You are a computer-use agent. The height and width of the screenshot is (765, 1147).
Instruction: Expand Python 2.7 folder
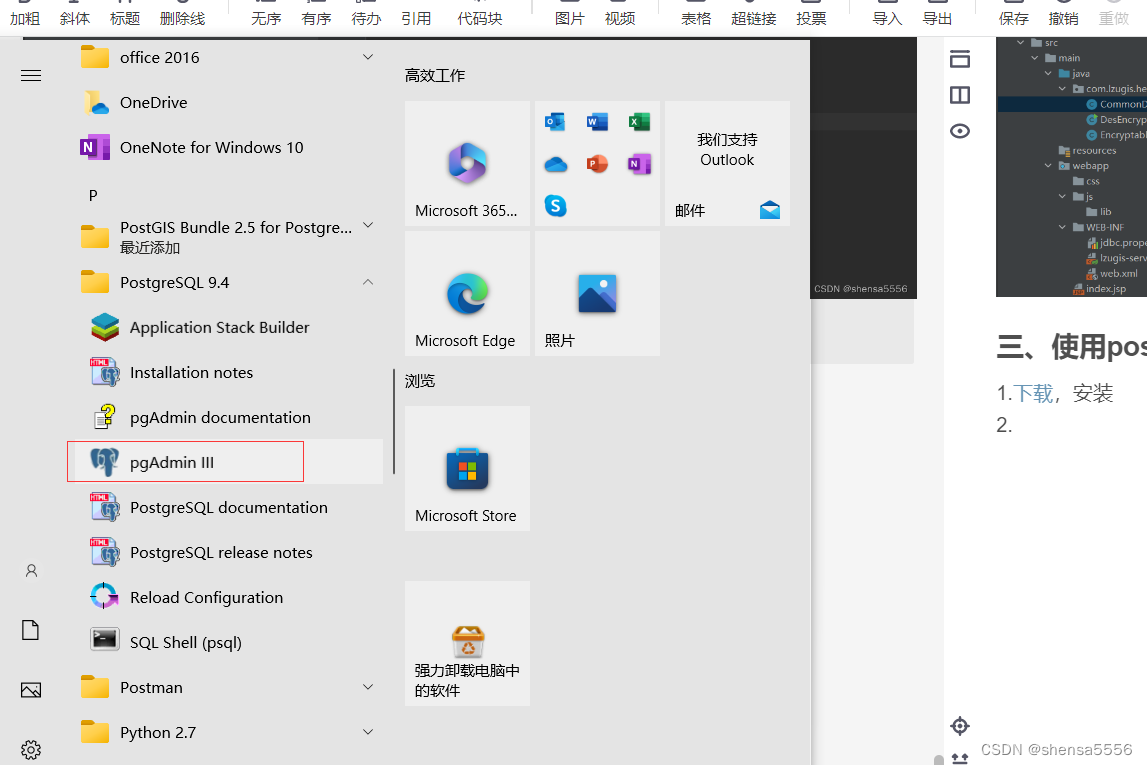coord(368,732)
